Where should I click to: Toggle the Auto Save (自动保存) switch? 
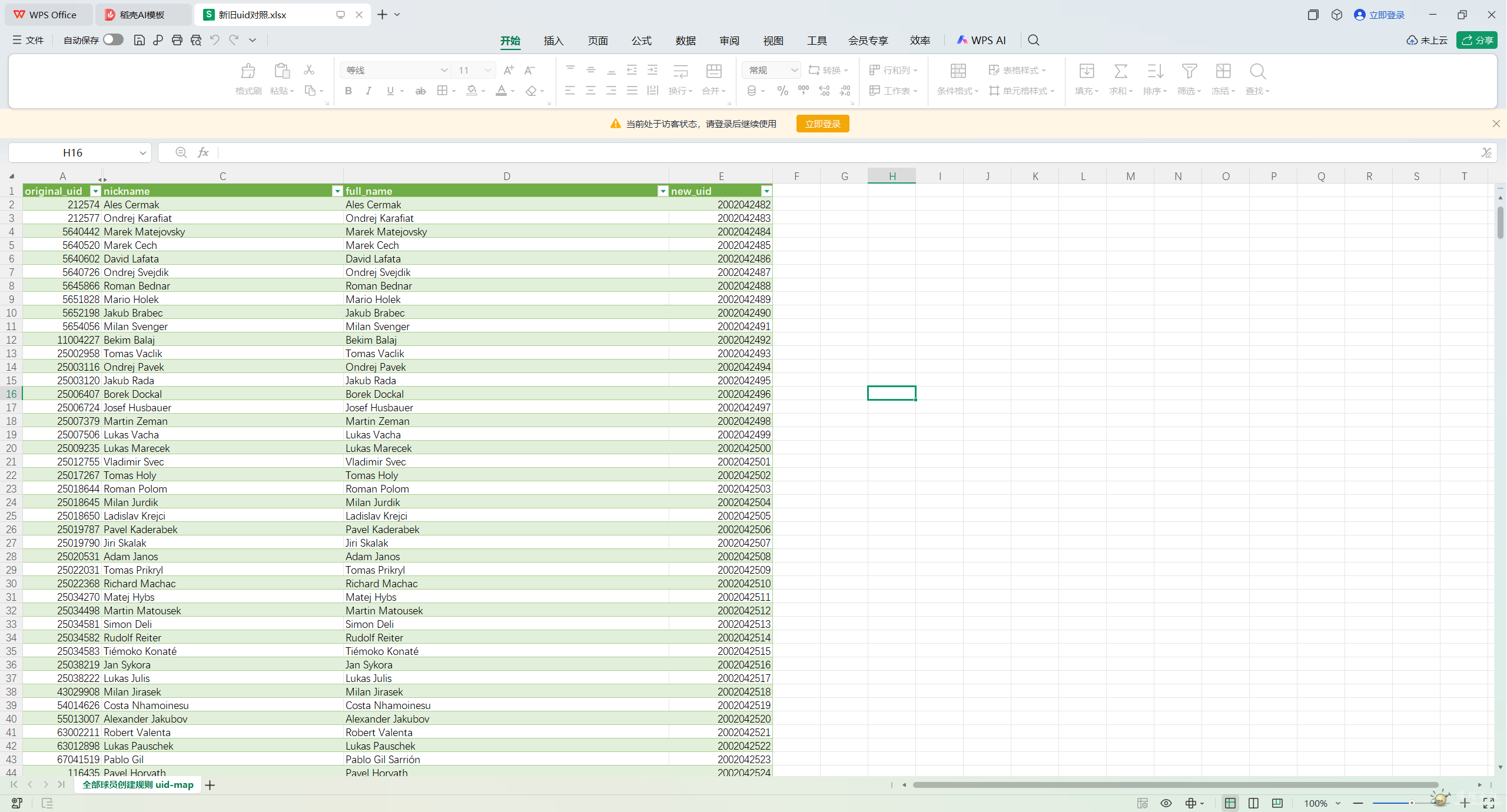(113, 39)
